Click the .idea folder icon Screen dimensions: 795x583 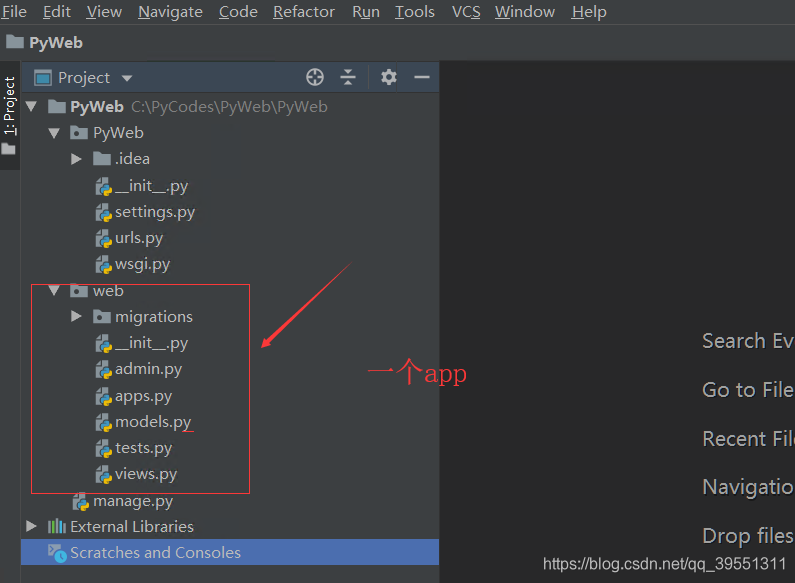click(x=102, y=159)
